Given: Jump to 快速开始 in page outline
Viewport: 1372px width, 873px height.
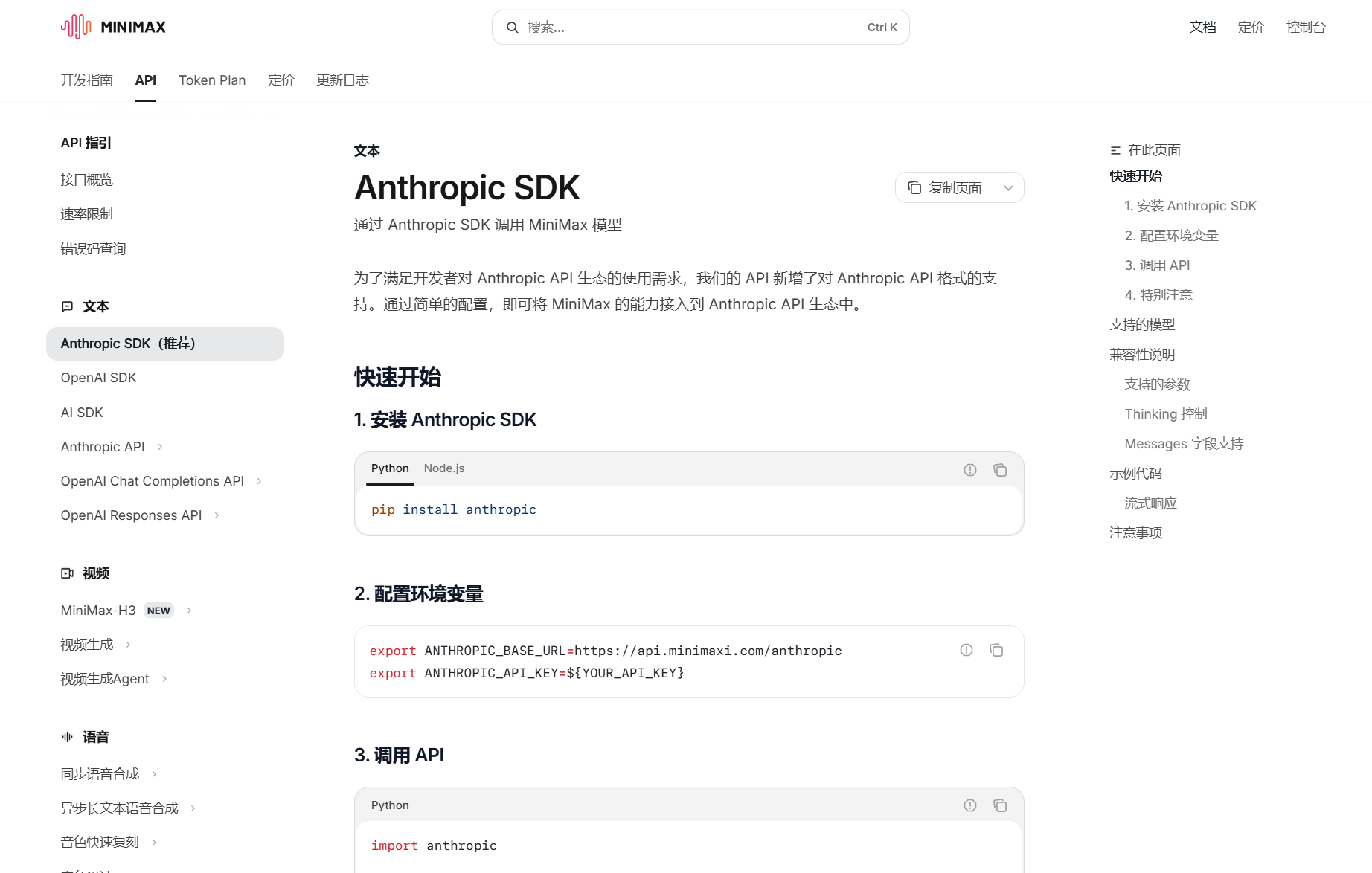Looking at the screenshot, I should (x=1136, y=176).
